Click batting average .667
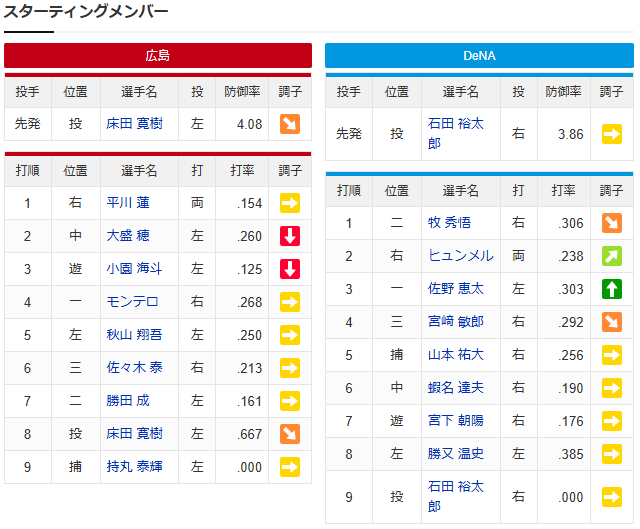 click(x=249, y=434)
